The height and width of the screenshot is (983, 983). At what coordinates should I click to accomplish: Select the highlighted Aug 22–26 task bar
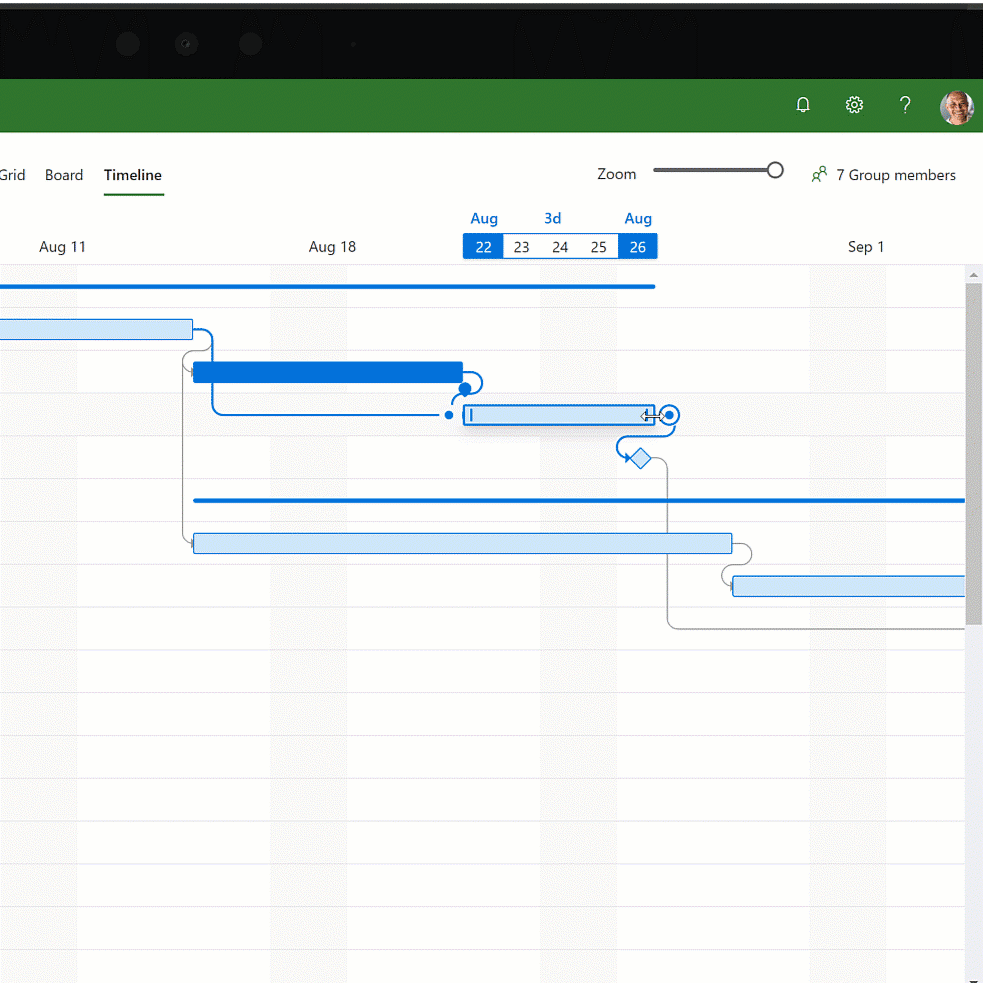coord(555,415)
